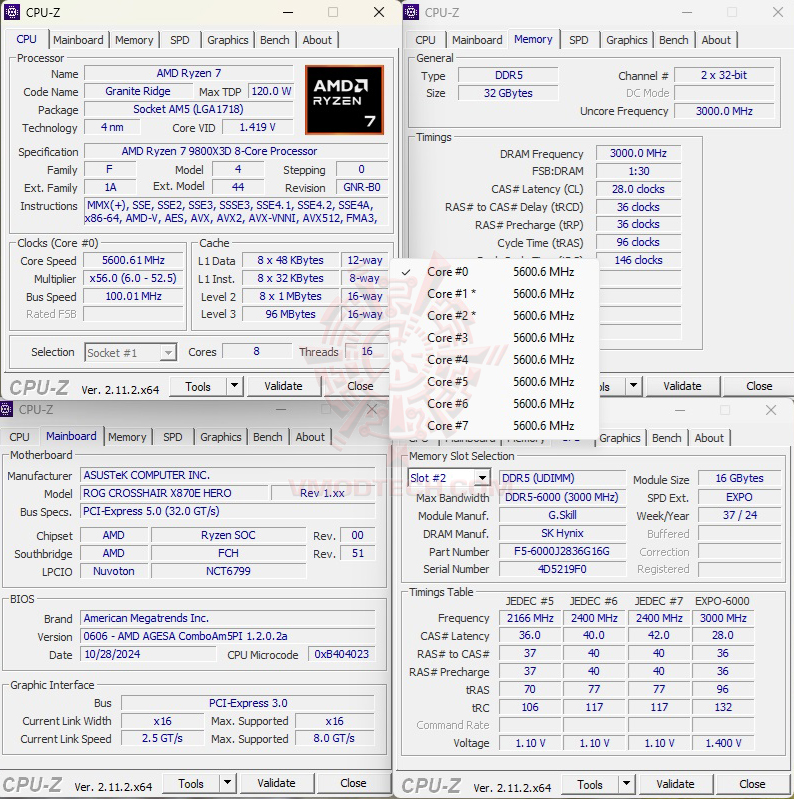Click Validate in the SPD window

675,784
